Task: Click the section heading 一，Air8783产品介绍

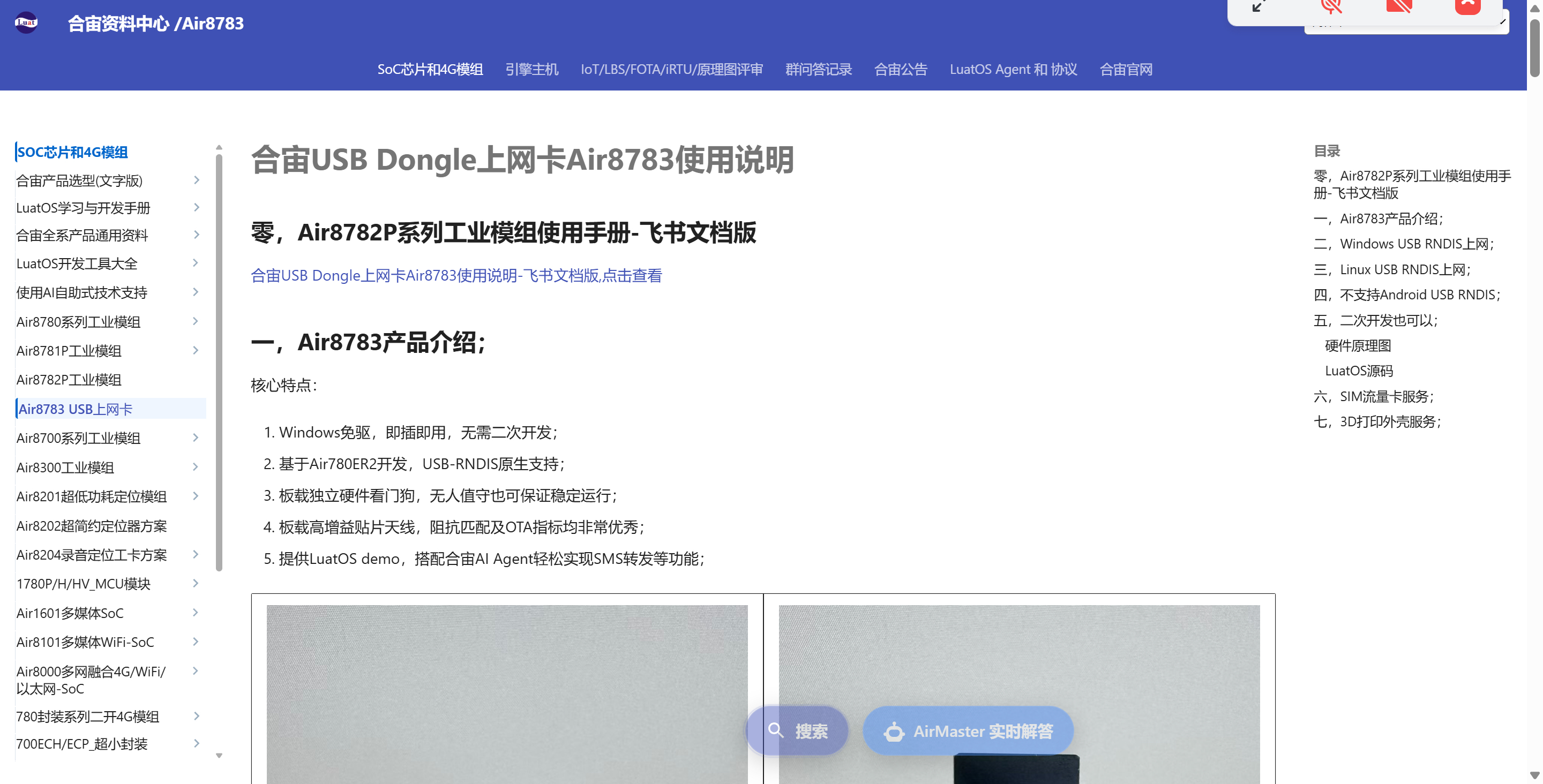Action: tap(369, 343)
